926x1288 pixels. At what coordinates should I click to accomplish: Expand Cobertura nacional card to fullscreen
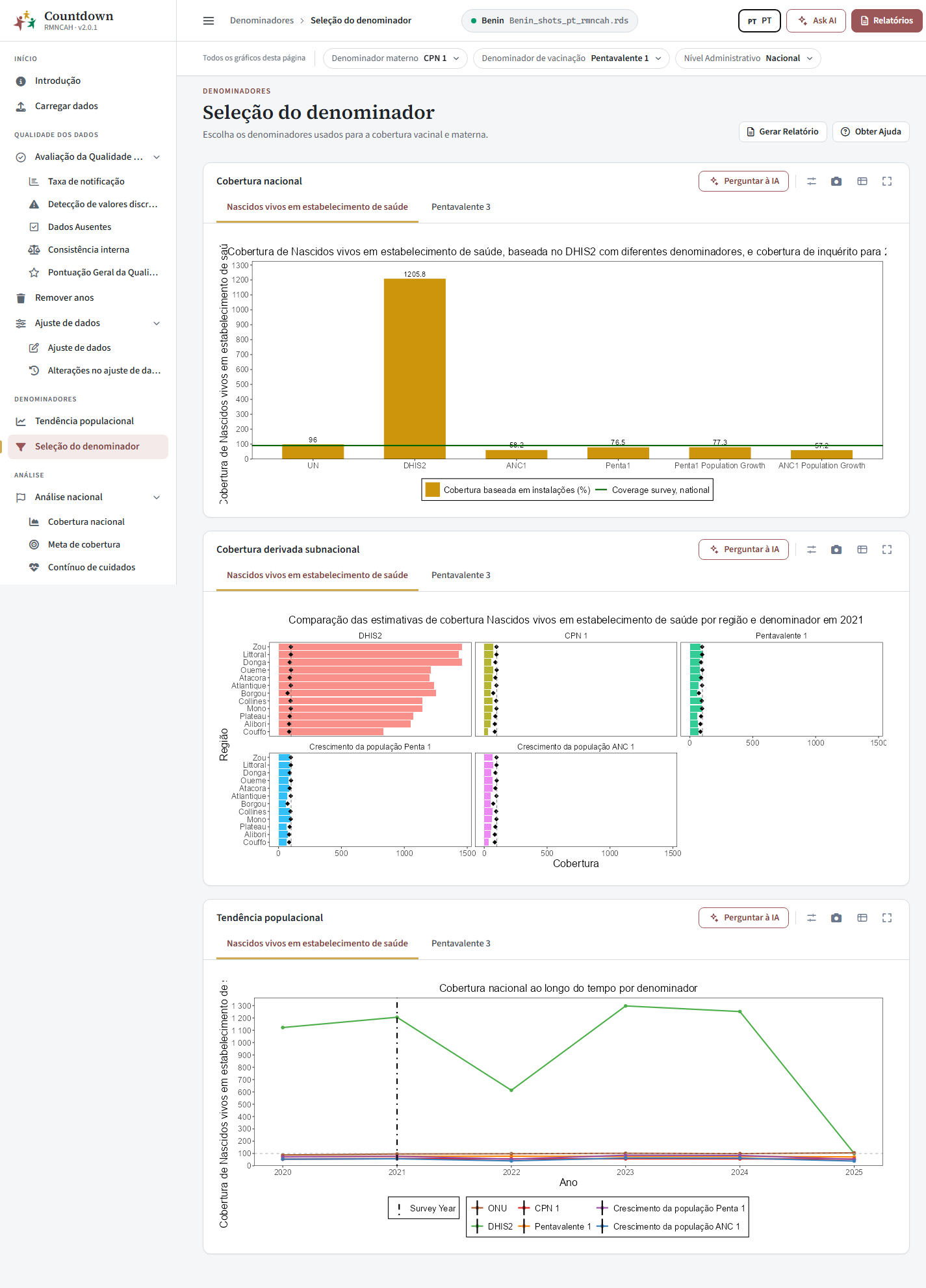coord(887,181)
